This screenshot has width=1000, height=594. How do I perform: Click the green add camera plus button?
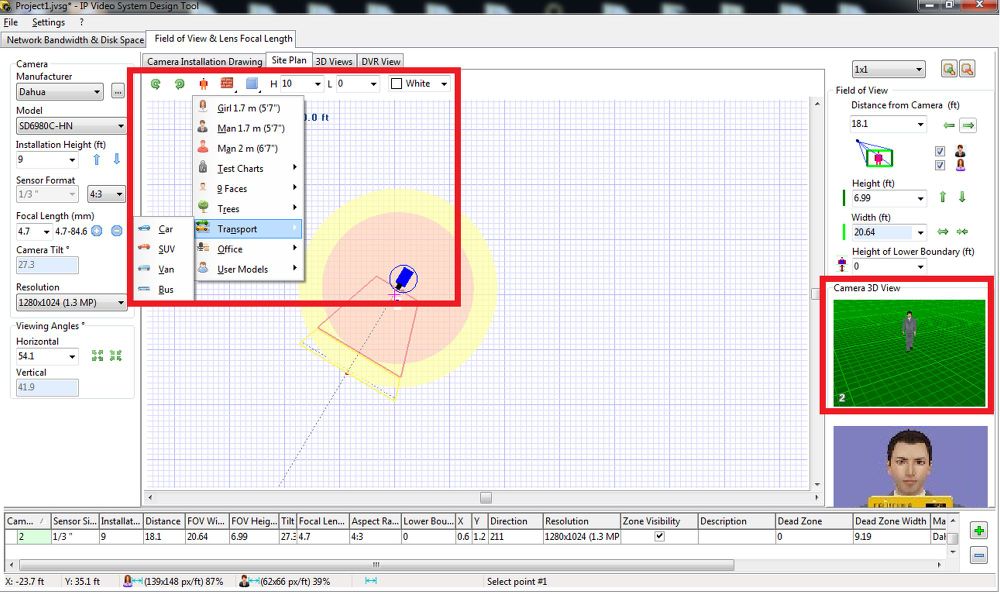tap(979, 531)
